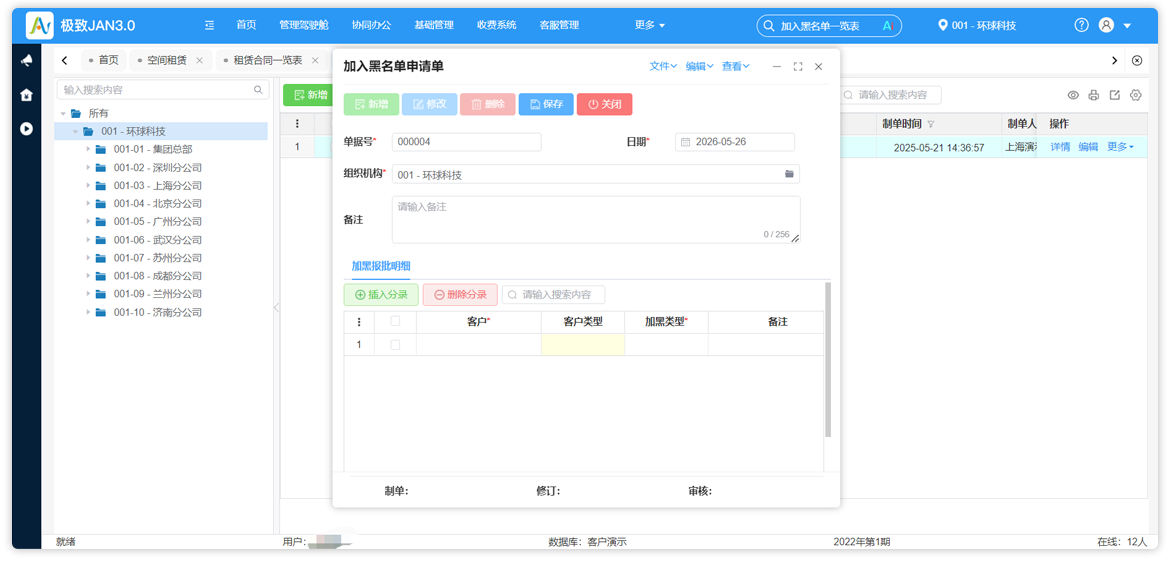Open the AI assistant icon in search box
This screenshot has height=564, width=1175.
(888, 25)
